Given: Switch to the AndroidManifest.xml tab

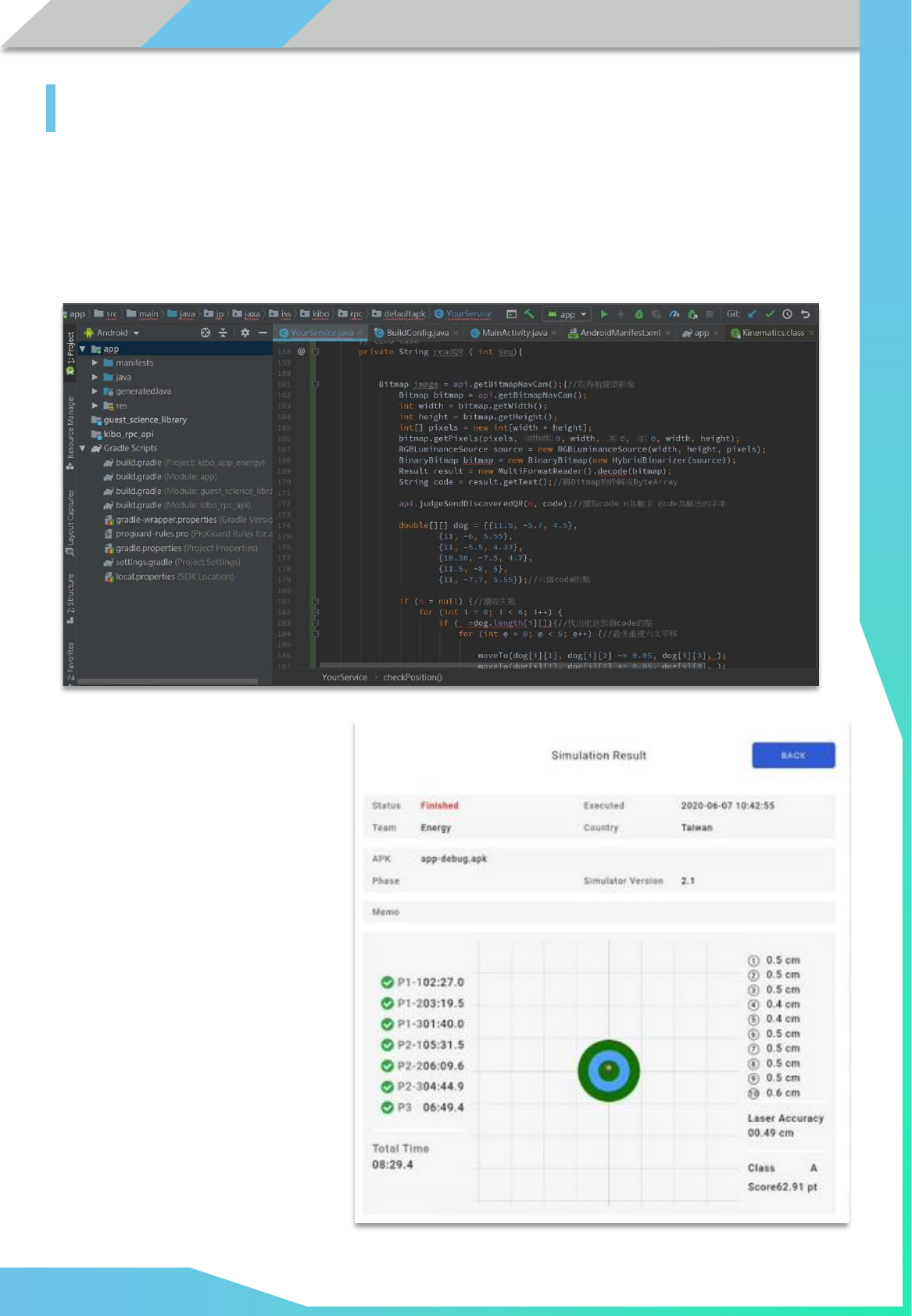Looking at the screenshot, I should pos(620,333).
